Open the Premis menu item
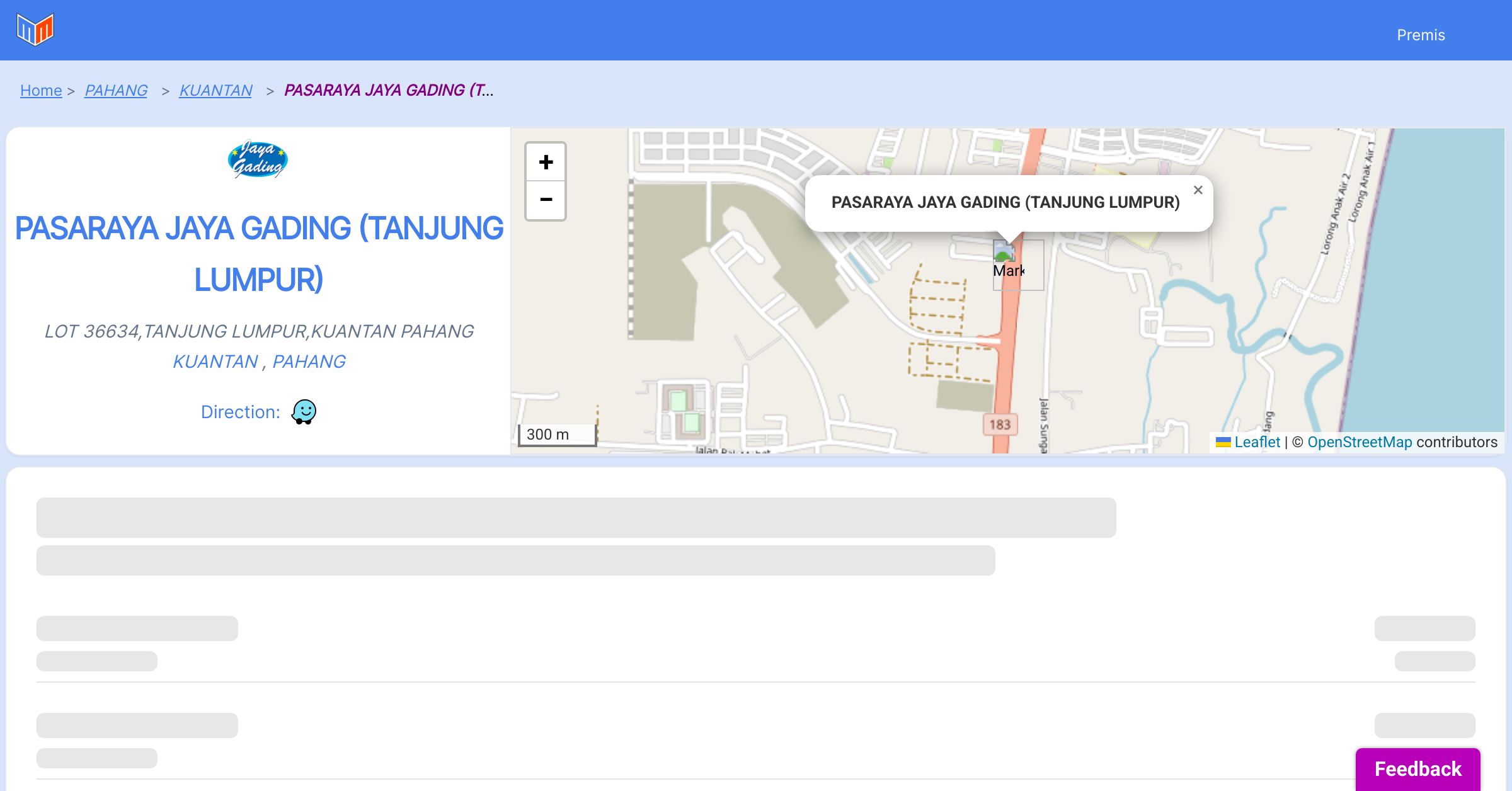Screen dimensions: 1512x791 [x=1421, y=35]
